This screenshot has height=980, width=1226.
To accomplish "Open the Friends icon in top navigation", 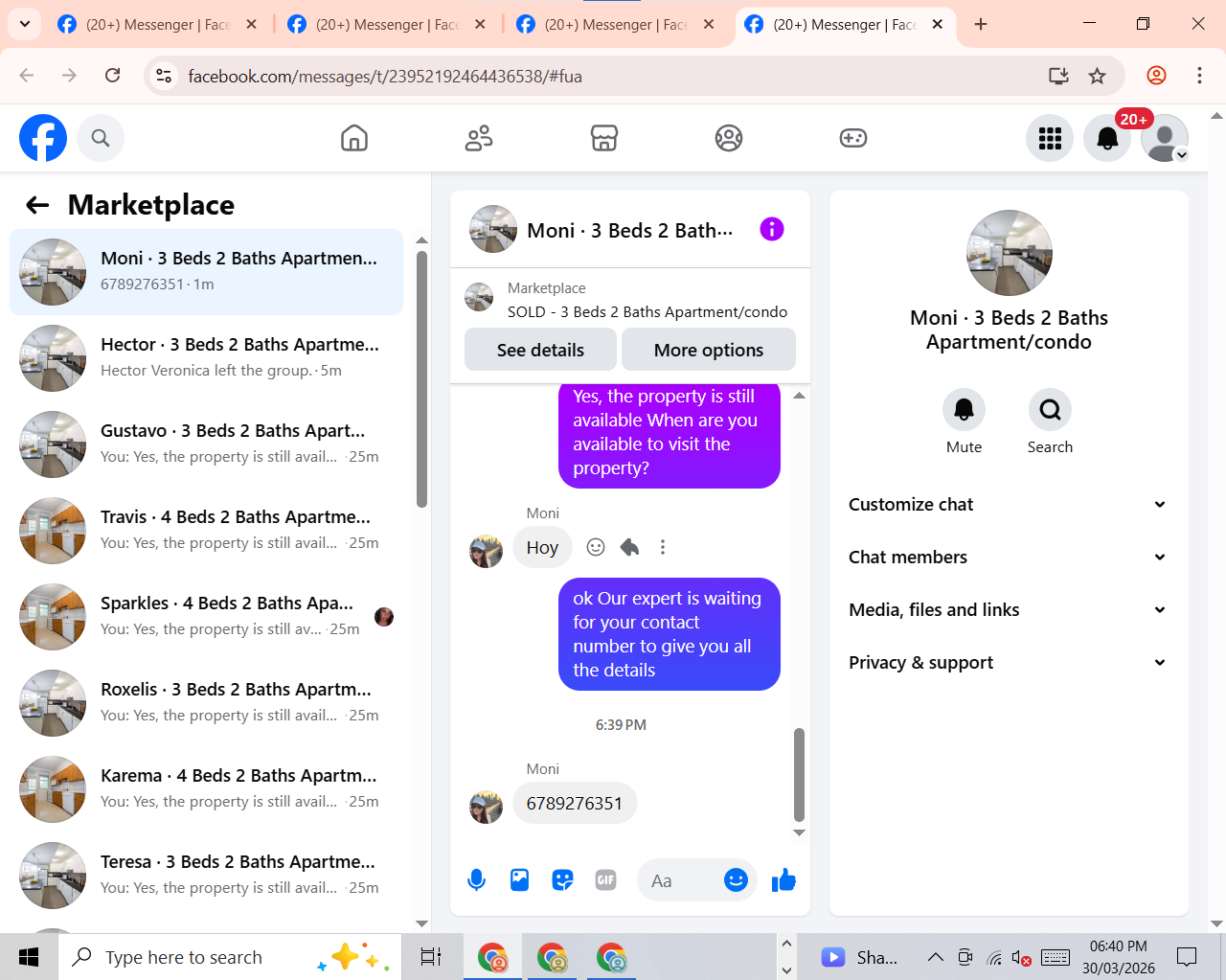I will point(479,138).
